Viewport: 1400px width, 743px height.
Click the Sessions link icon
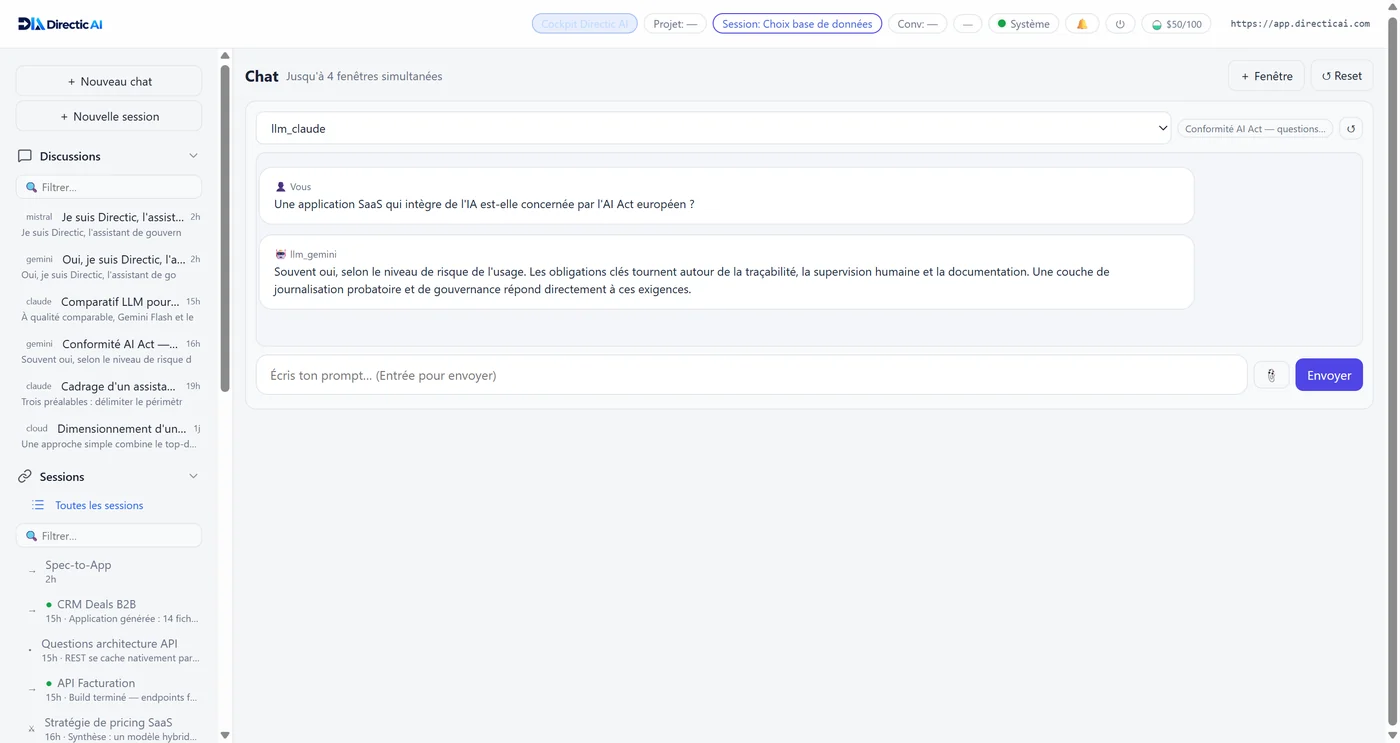point(25,476)
